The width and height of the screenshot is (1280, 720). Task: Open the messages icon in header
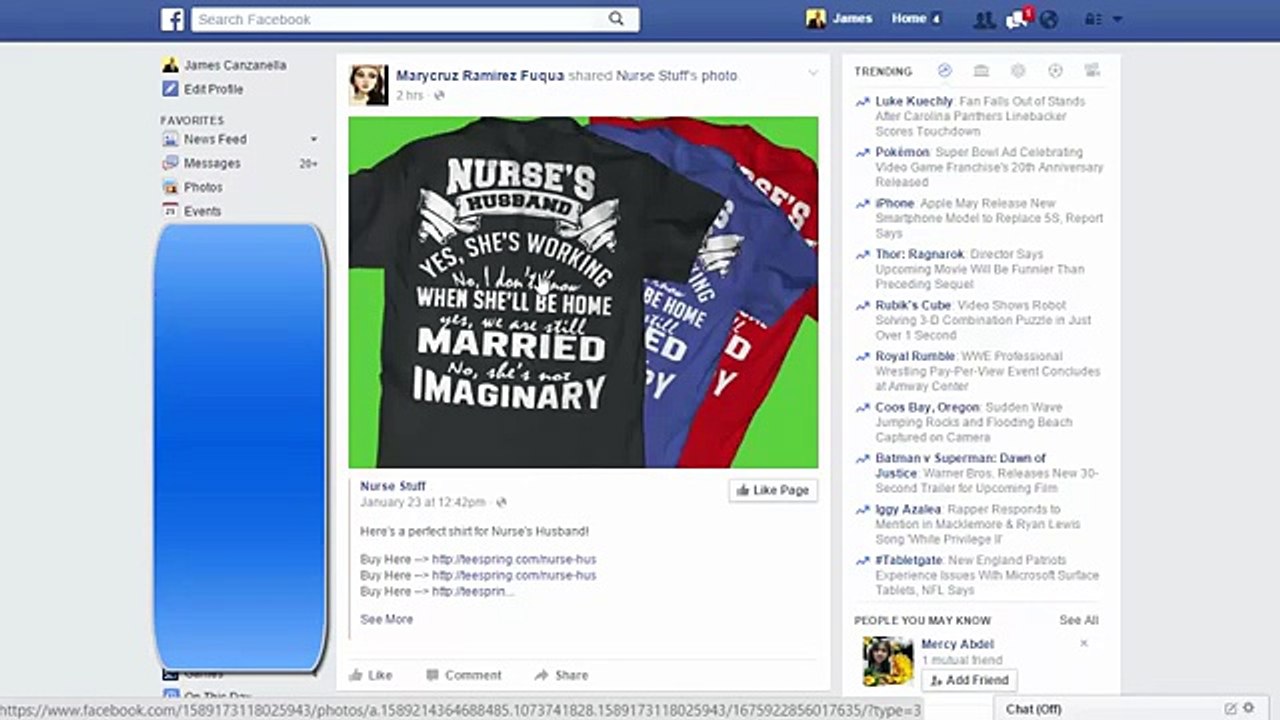click(1016, 19)
